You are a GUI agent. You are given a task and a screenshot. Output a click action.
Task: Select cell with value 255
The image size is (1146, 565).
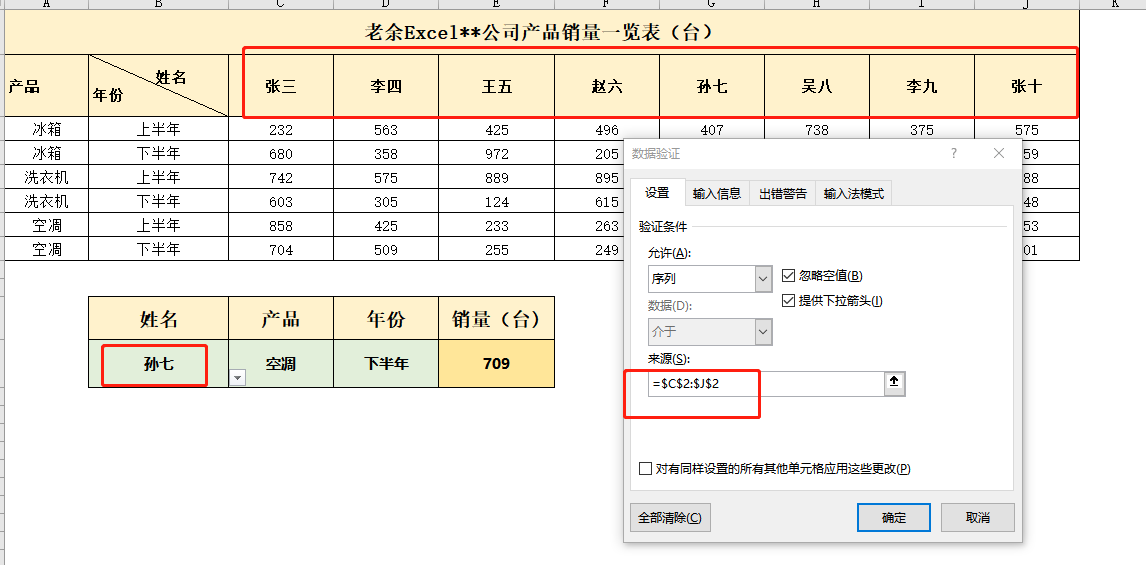click(x=496, y=249)
